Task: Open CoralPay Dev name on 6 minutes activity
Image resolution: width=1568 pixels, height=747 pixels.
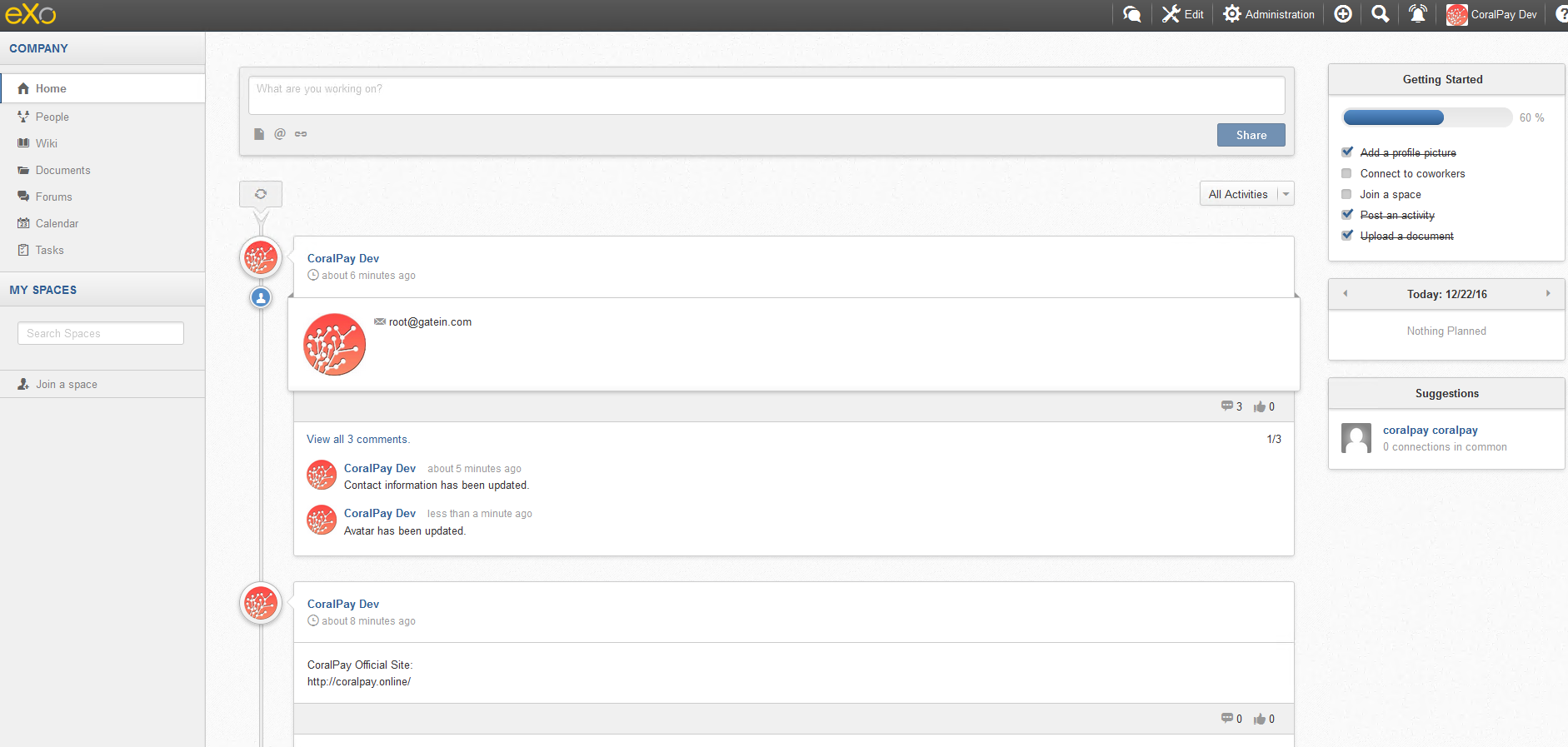Action: click(343, 258)
